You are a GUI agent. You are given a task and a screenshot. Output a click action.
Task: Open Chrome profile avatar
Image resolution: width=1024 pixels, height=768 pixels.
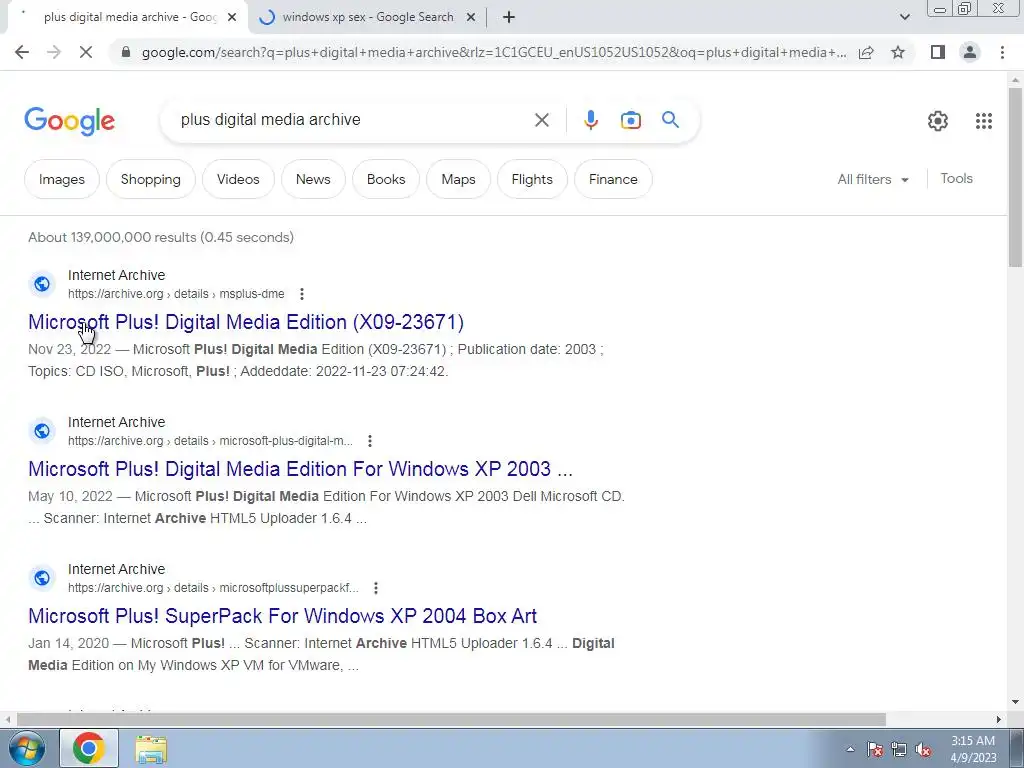970,52
